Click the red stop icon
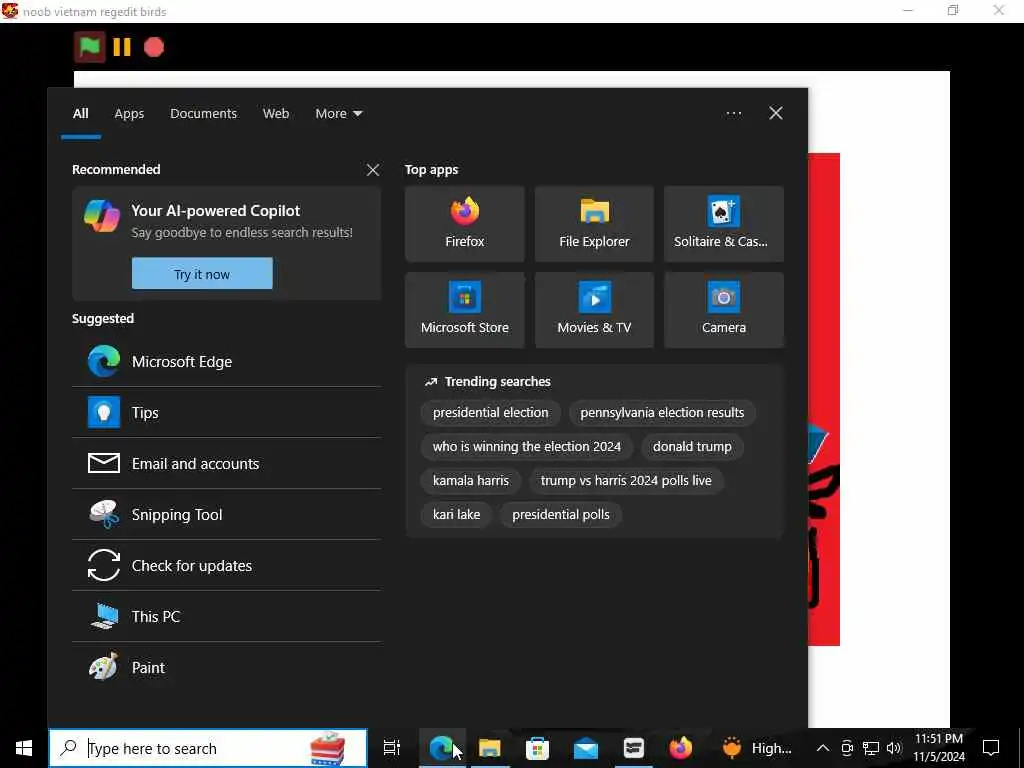Viewport: 1024px width, 768px height. click(x=154, y=47)
